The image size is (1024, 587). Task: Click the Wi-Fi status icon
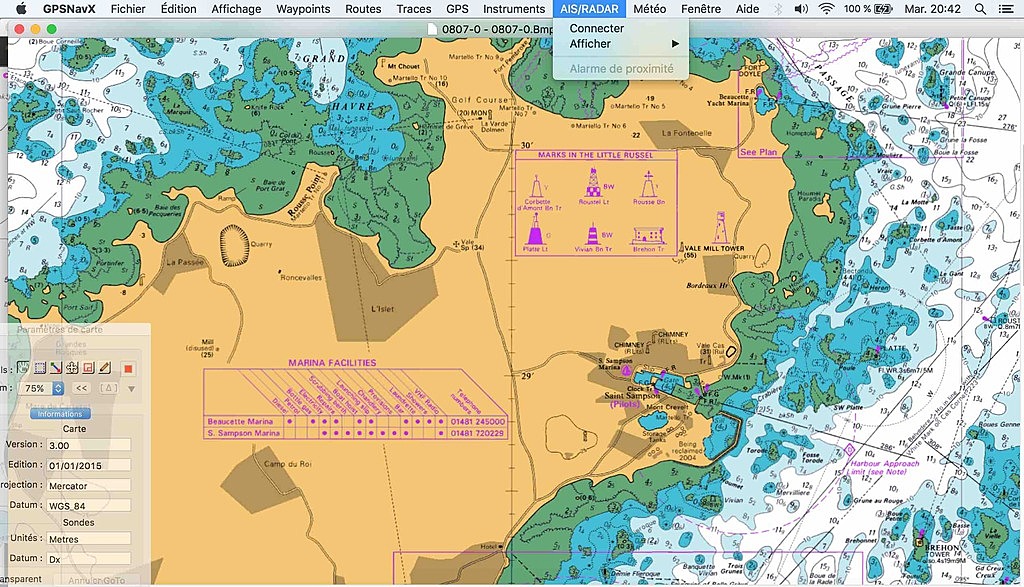(x=826, y=9)
